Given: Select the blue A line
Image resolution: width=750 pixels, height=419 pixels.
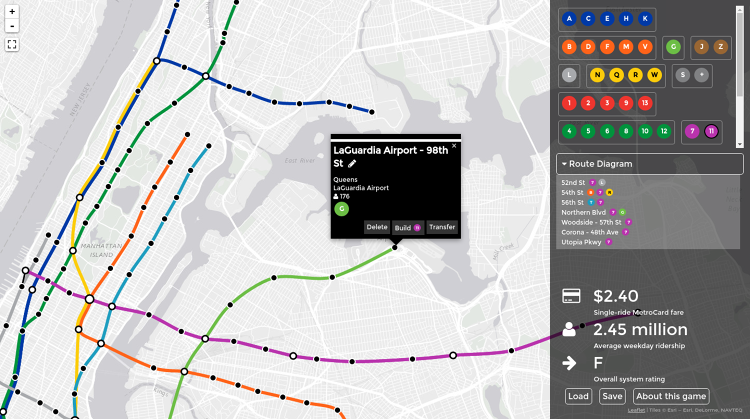Looking at the screenshot, I should [569, 19].
